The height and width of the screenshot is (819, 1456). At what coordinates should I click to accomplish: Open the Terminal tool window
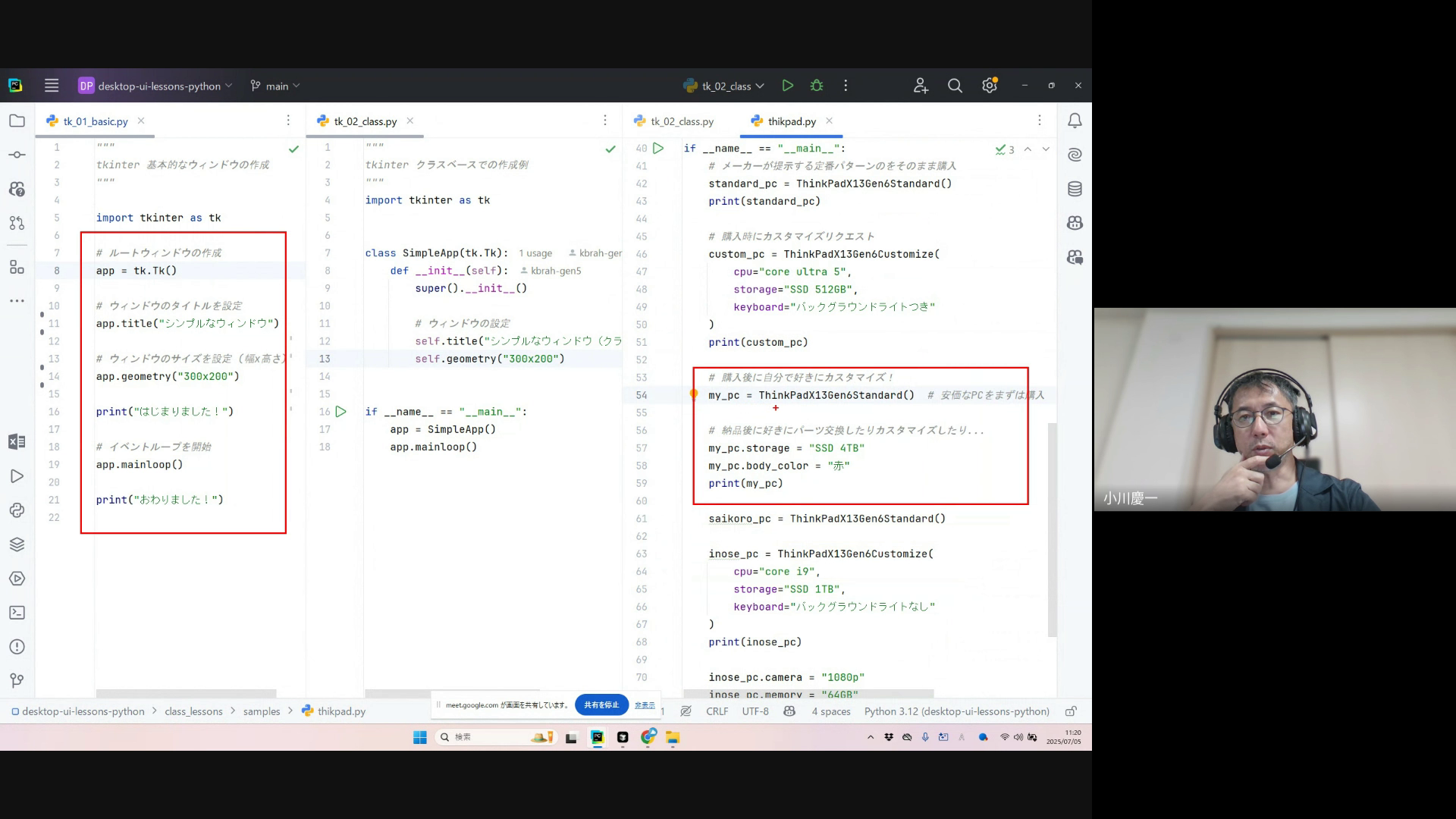point(17,613)
